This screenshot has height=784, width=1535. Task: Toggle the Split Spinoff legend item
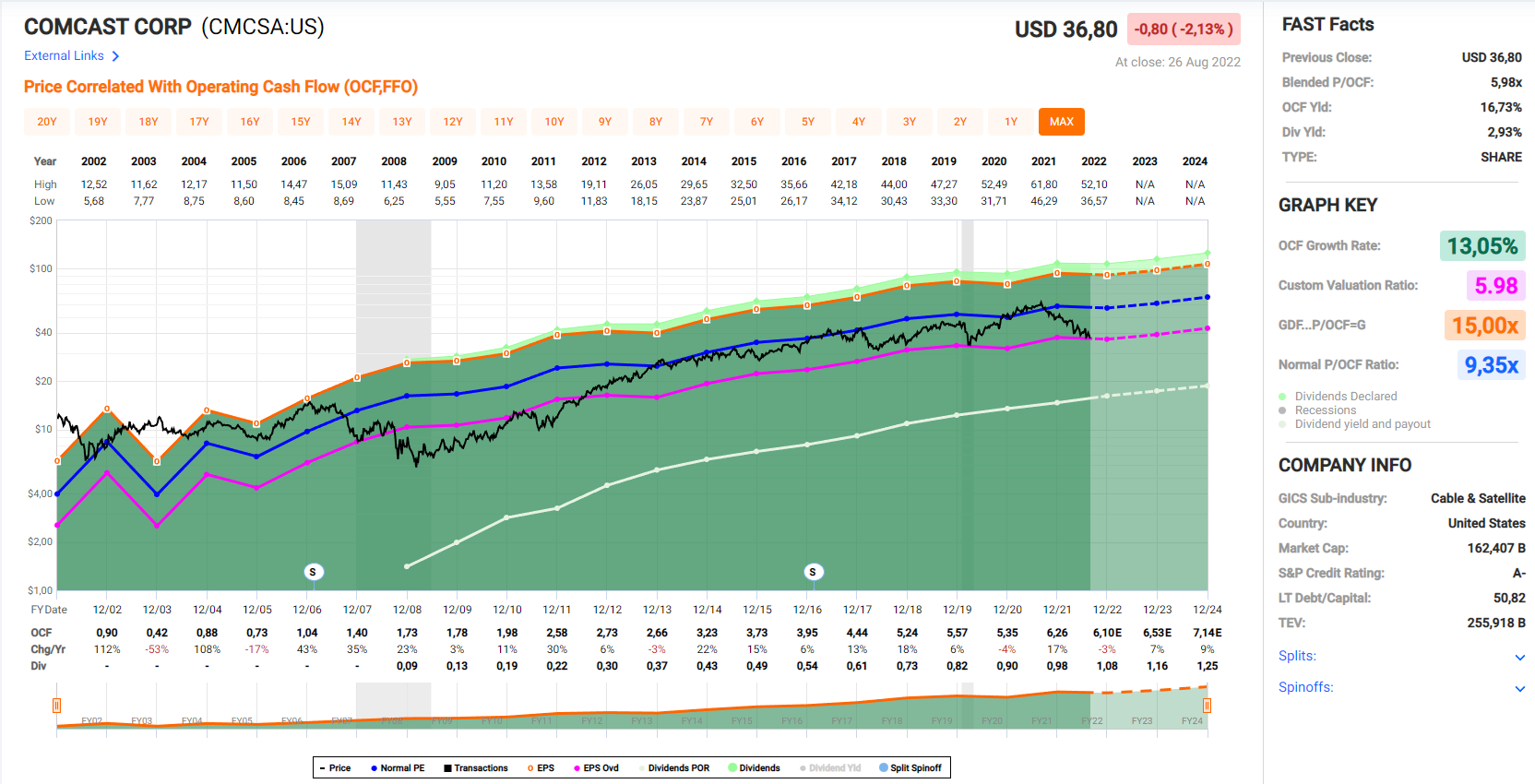[x=910, y=767]
